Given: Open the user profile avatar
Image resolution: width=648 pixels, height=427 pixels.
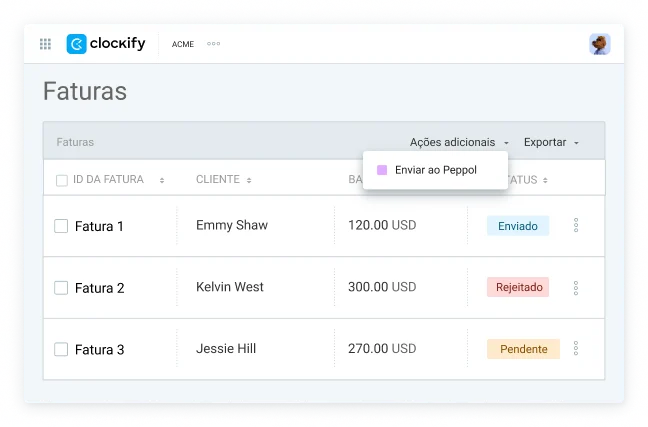Looking at the screenshot, I should point(600,44).
